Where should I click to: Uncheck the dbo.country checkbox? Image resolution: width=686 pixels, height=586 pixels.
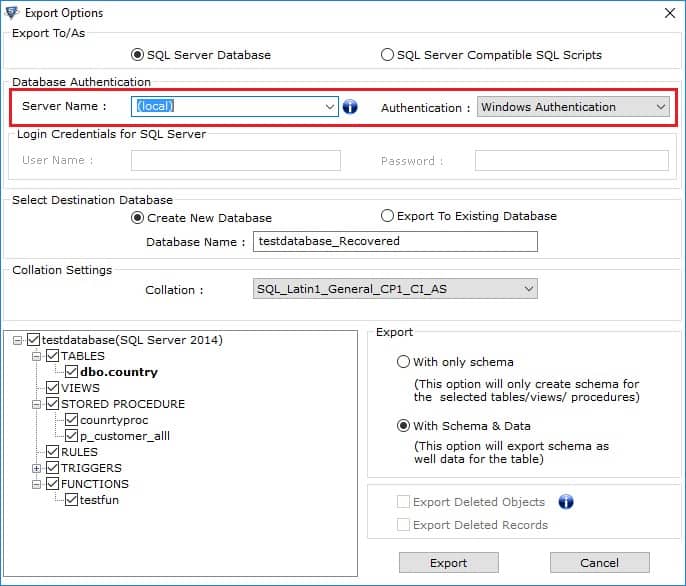[x=71, y=372]
